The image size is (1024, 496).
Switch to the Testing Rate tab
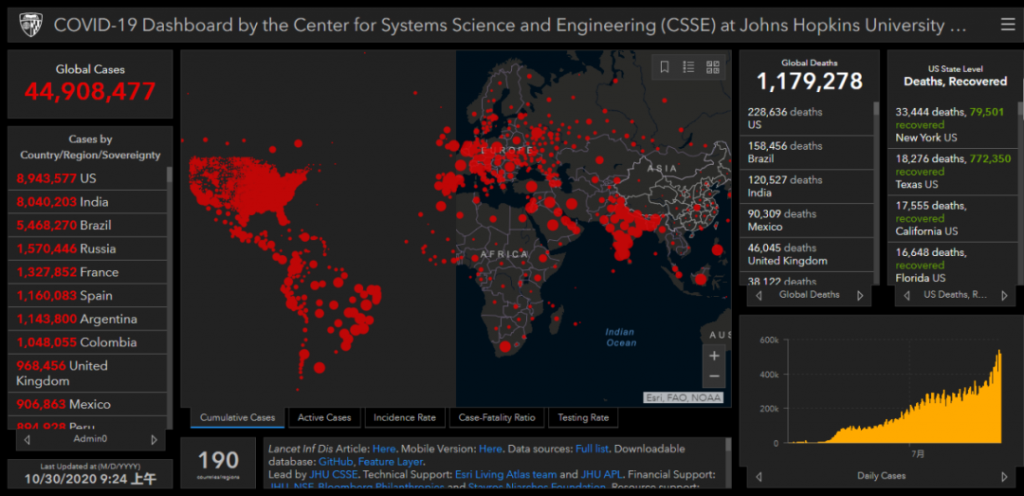coord(583,418)
